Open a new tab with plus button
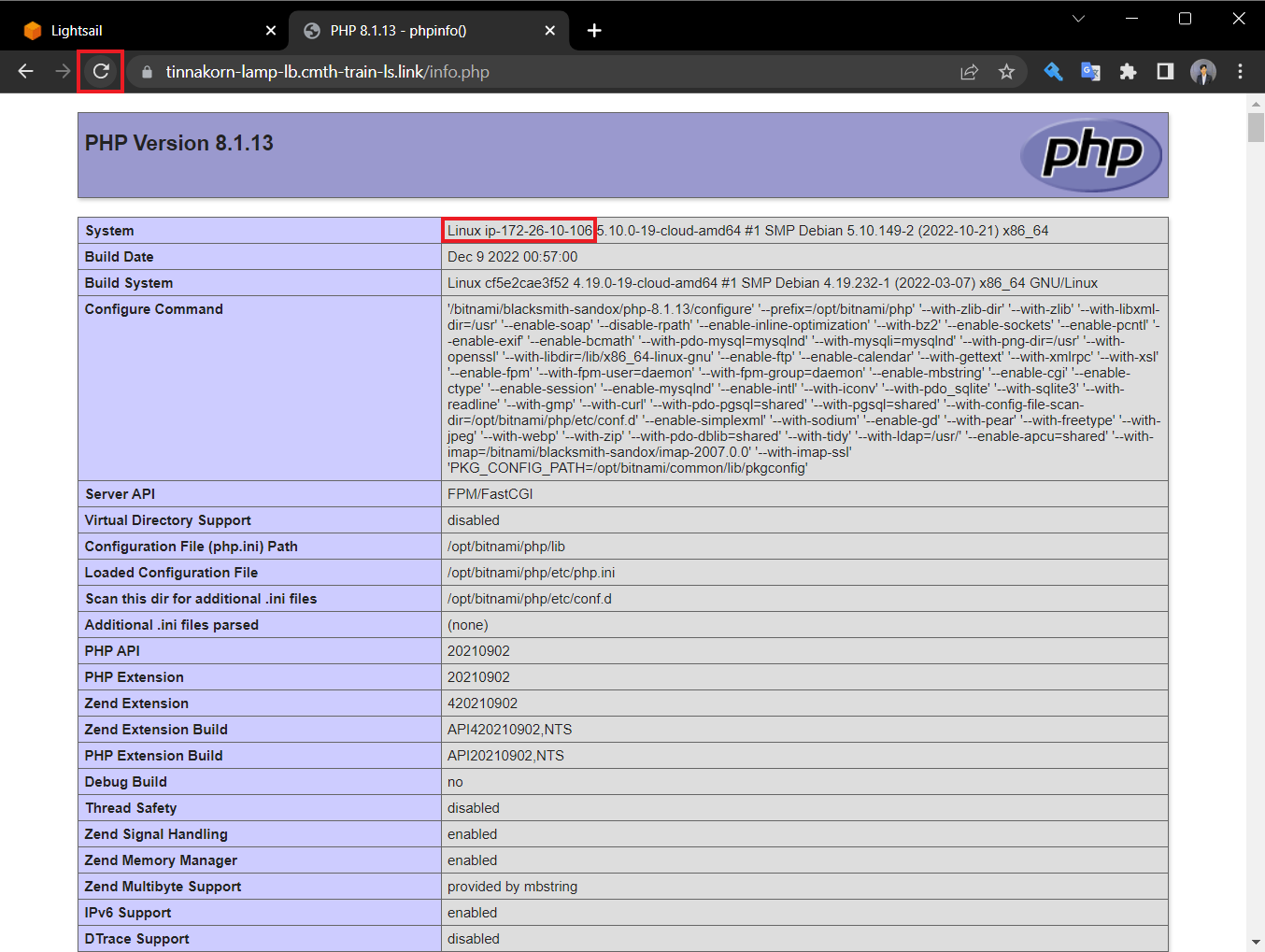The width and height of the screenshot is (1265, 952). click(x=594, y=31)
